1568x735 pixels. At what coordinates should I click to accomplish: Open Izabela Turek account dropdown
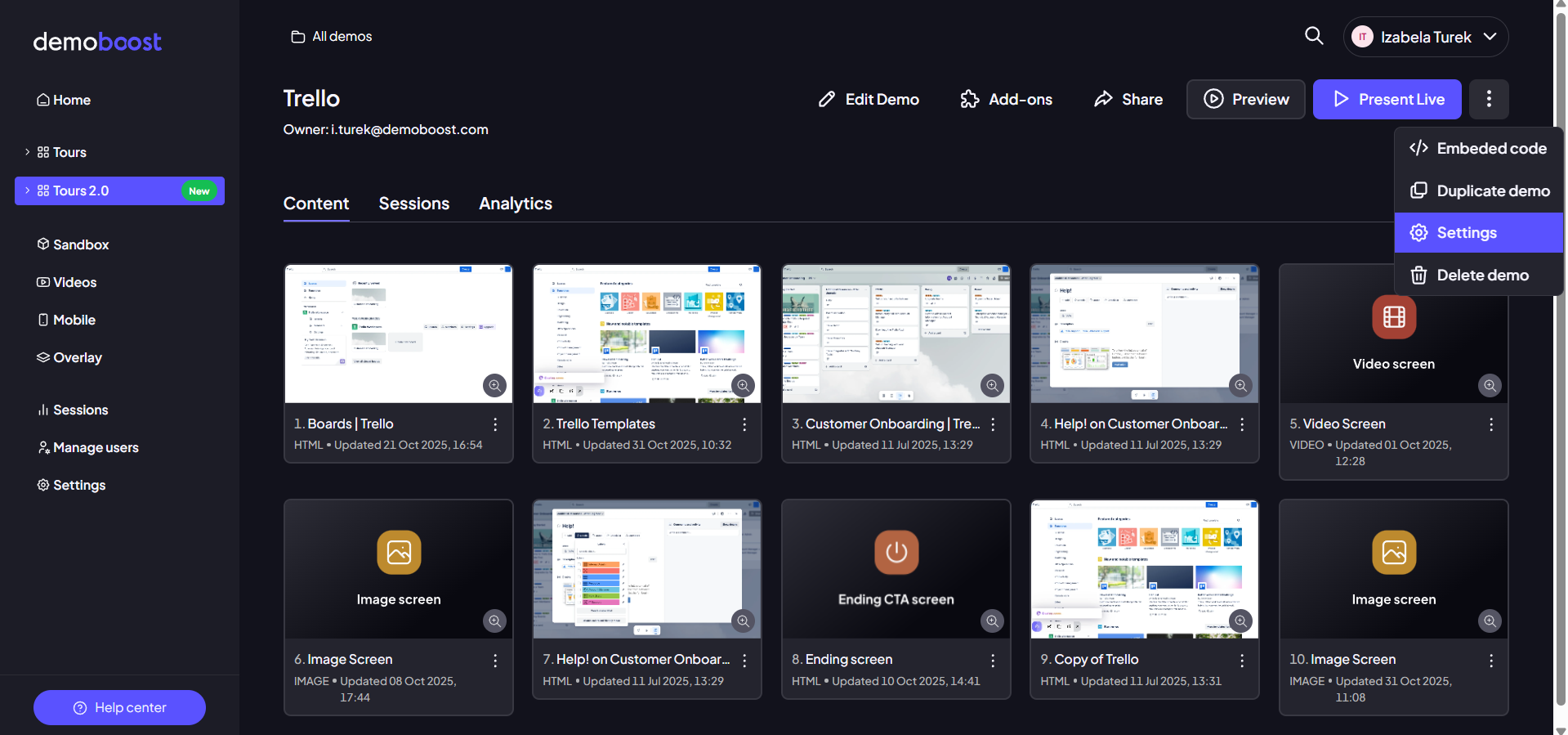tap(1426, 37)
